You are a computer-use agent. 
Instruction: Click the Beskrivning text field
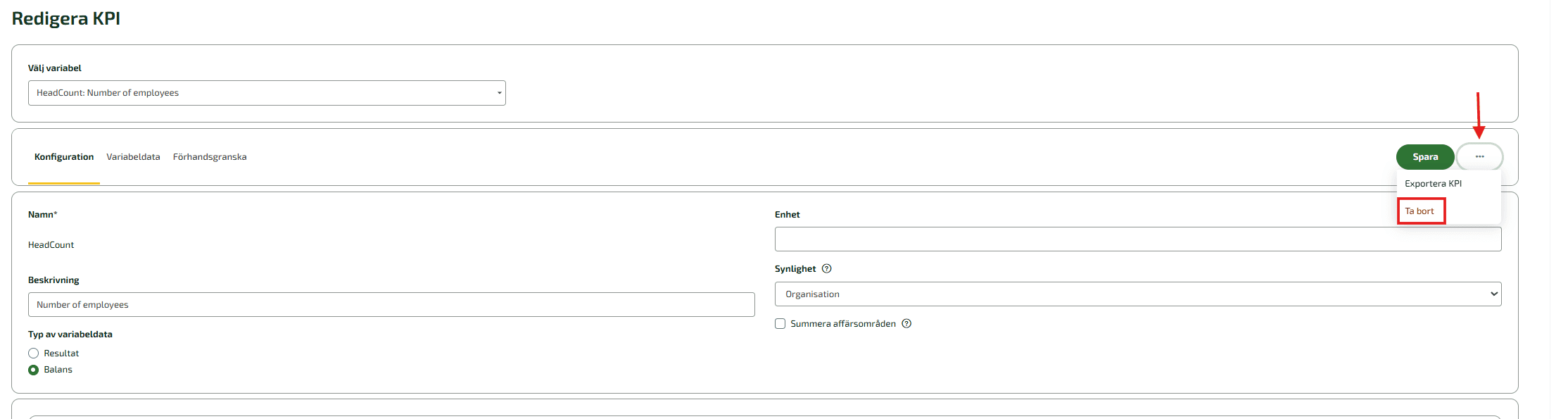[x=391, y=304]
